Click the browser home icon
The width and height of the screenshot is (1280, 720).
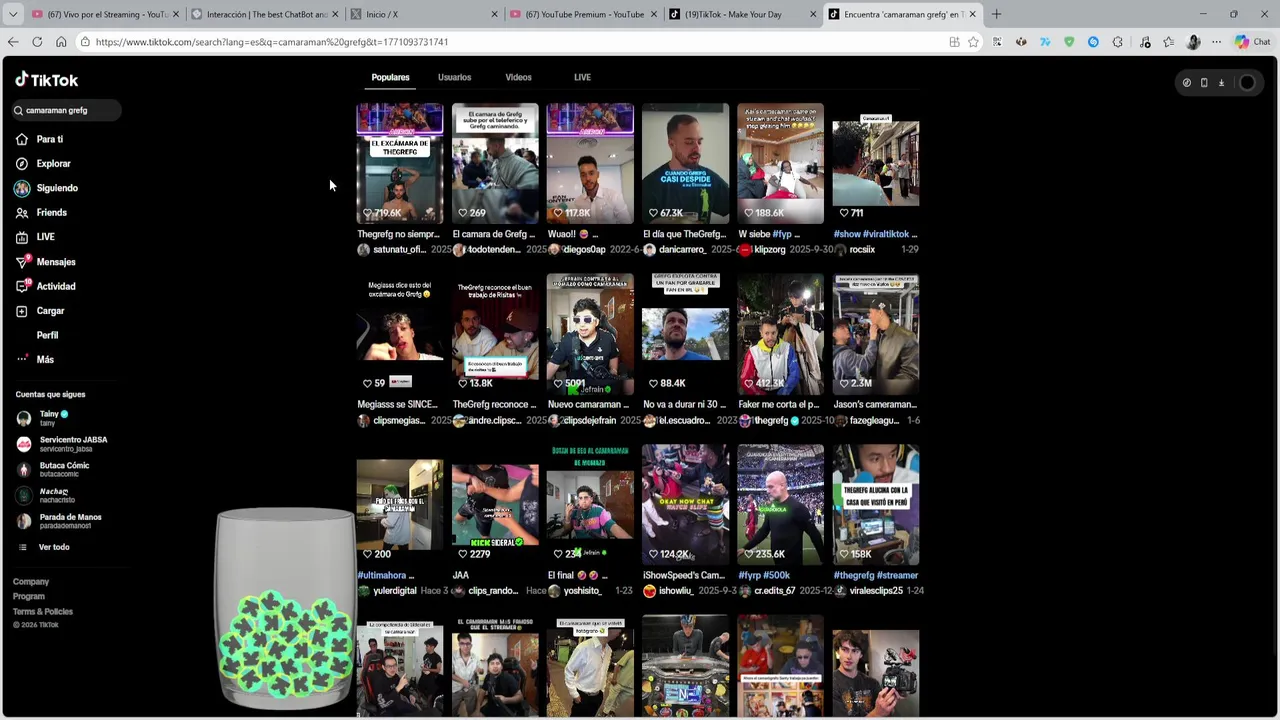click(x=61, y=42)
